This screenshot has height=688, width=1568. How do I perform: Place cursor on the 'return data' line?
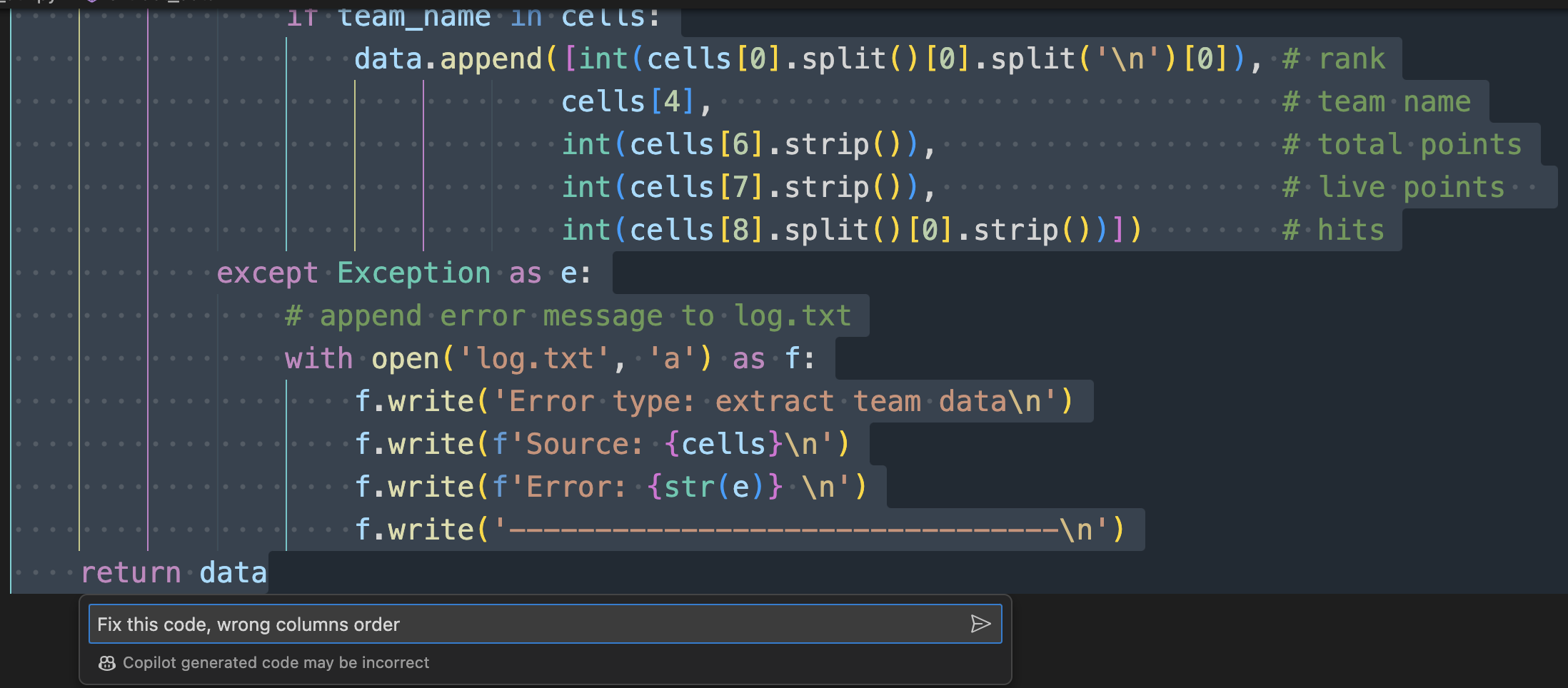[x=174, y=573]
